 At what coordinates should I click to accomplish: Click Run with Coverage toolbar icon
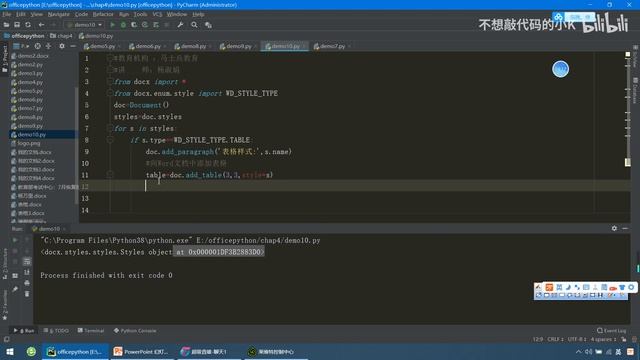click(134, 25)
